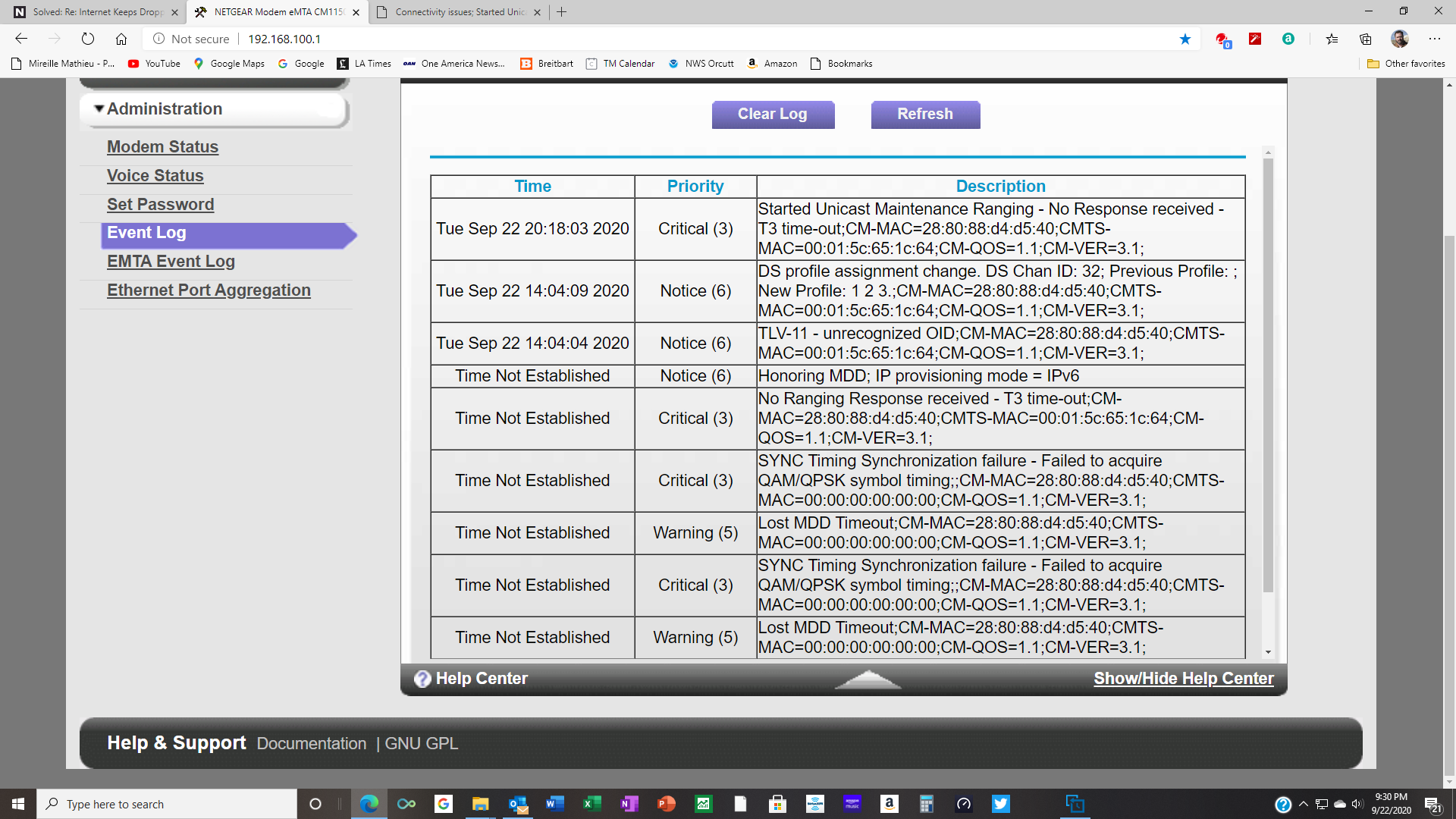Image resolution: width=1456 pixels, height=819 pixels.
Task: Click the Help Center question mark icon
Action: [422, 679]
